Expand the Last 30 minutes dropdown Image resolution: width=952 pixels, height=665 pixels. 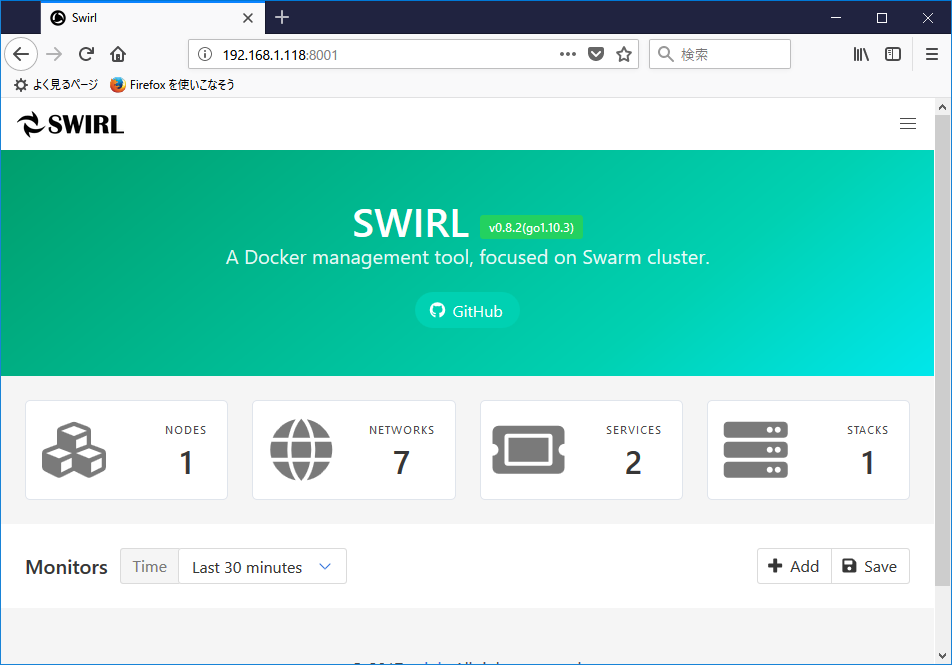click(x=262, y=565)
